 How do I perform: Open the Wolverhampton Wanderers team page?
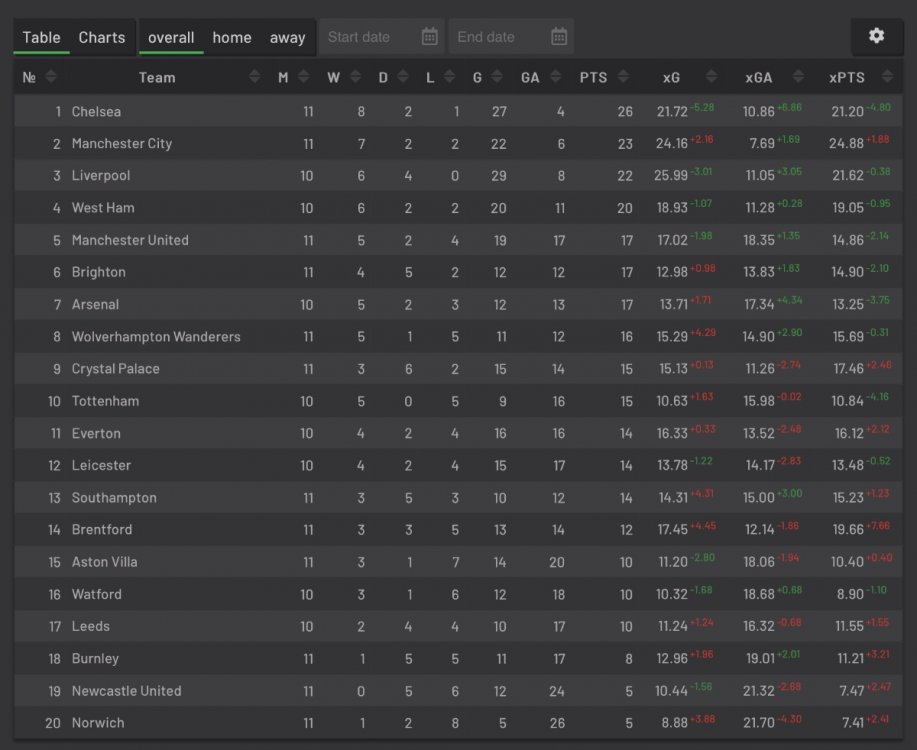[x=156, y=337]
